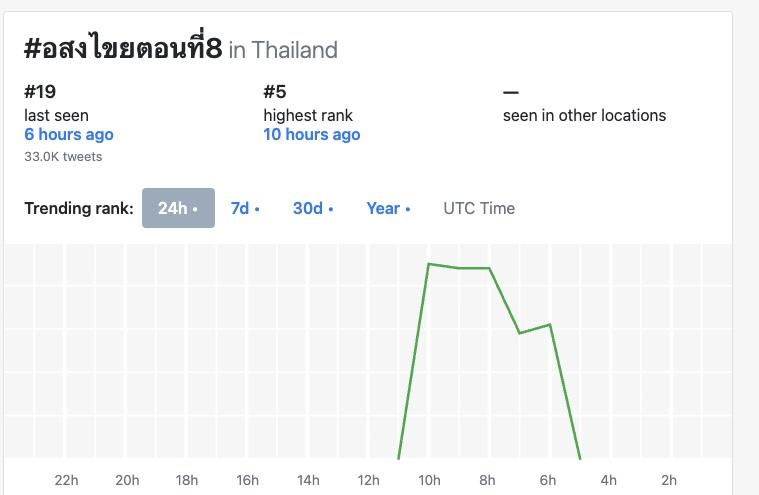The height and width of the screenshot is (495, 759).
Task: Click the #19 last seen rank
Action: [40, 92]
